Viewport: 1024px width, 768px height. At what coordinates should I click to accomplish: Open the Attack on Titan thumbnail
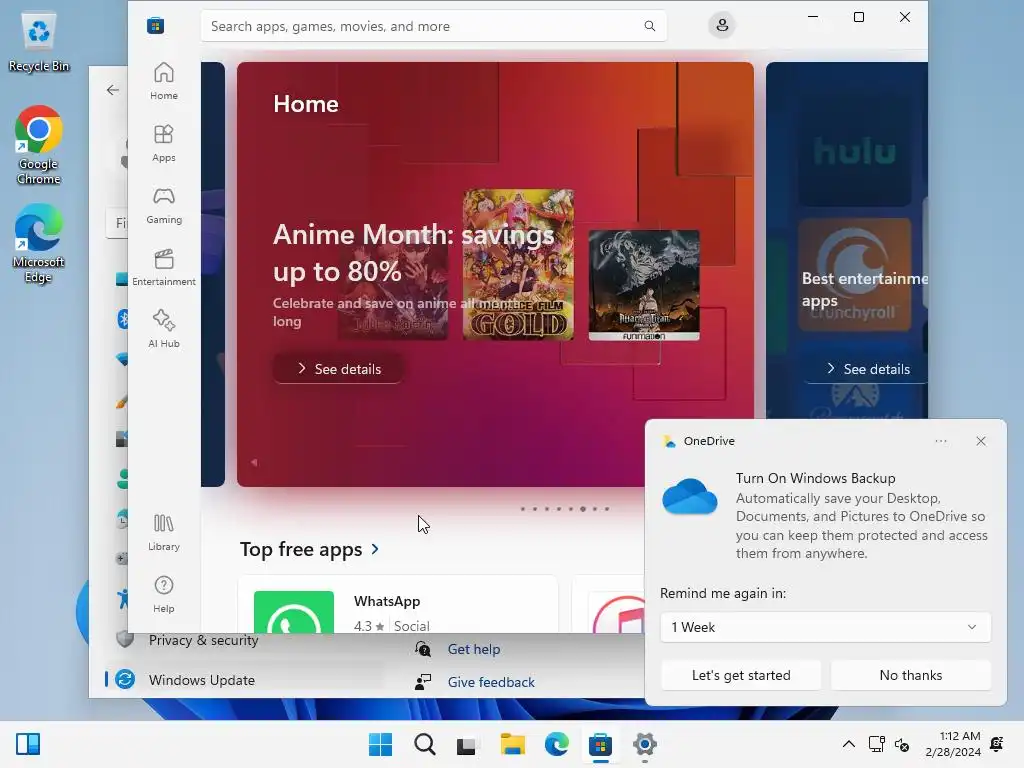point(644,285)
